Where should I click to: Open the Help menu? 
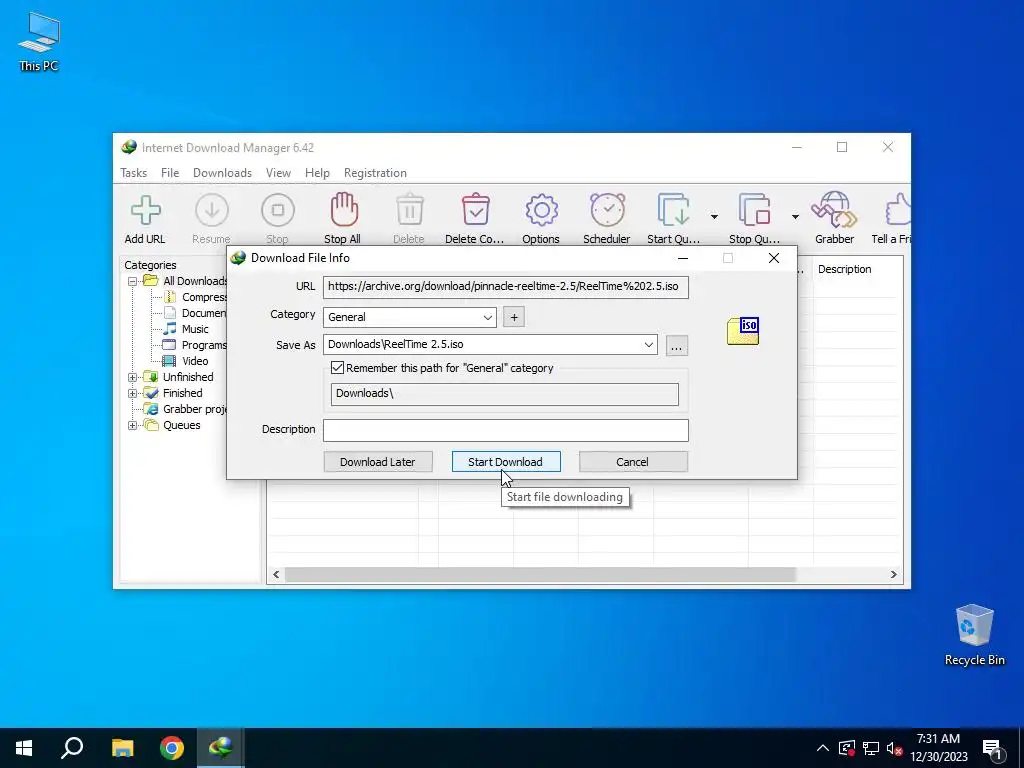tap(317, 173)
